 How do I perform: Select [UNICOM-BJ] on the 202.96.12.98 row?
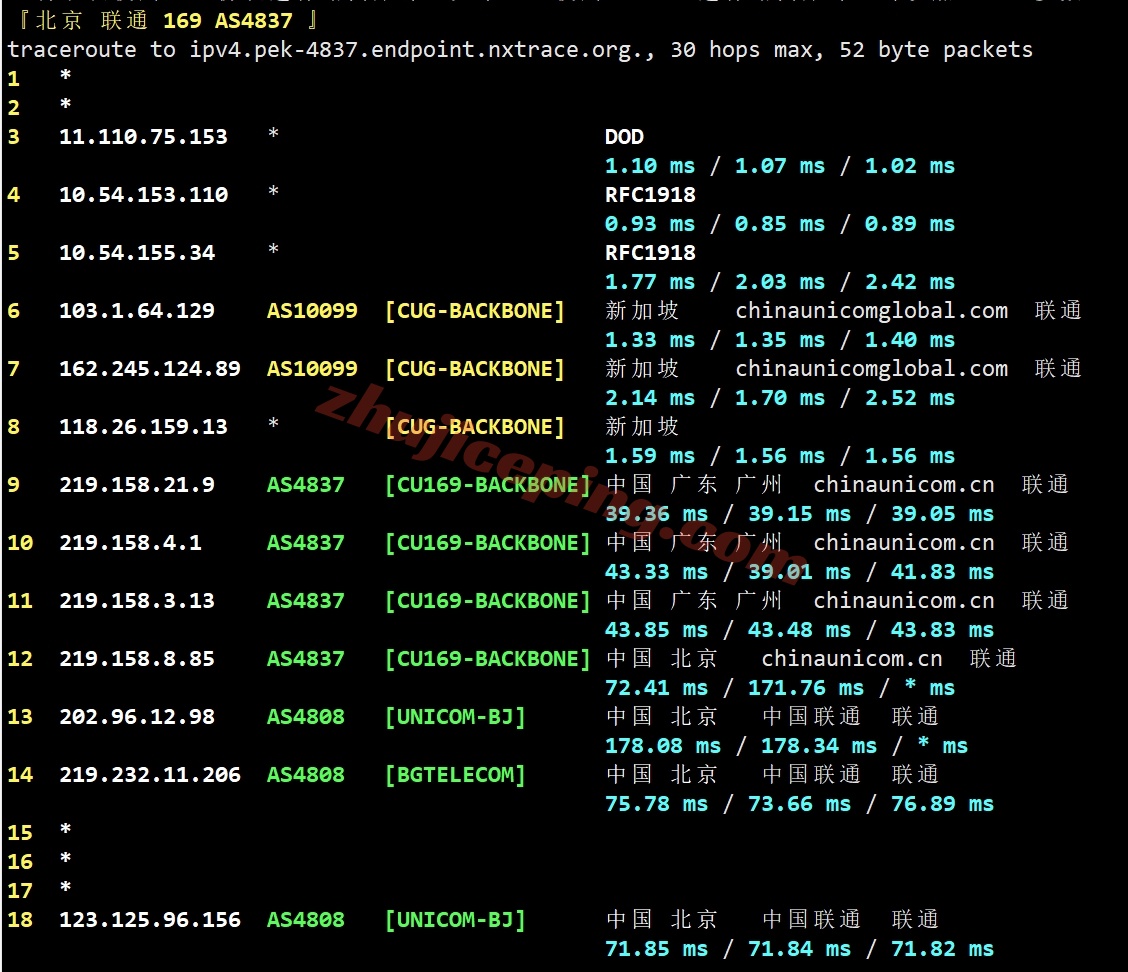pyautogui.click(x=455, y=717)
